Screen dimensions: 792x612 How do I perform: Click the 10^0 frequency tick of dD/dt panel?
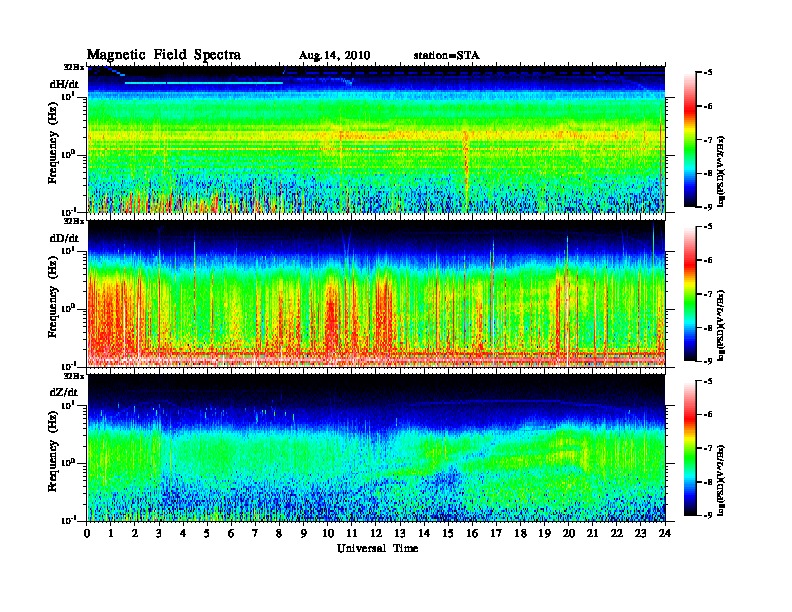coord(69,308)
